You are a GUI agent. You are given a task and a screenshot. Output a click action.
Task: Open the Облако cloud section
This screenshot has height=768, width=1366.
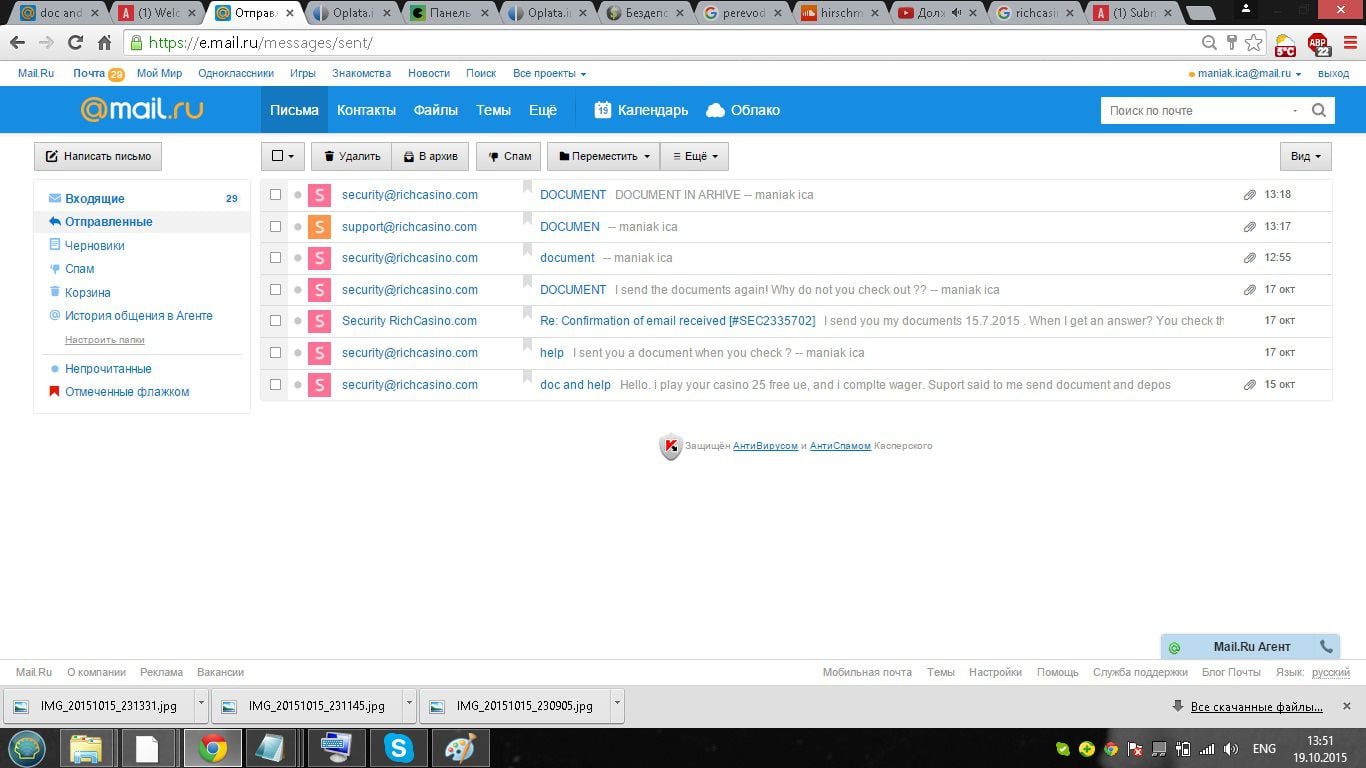click(x=743, y=110)
